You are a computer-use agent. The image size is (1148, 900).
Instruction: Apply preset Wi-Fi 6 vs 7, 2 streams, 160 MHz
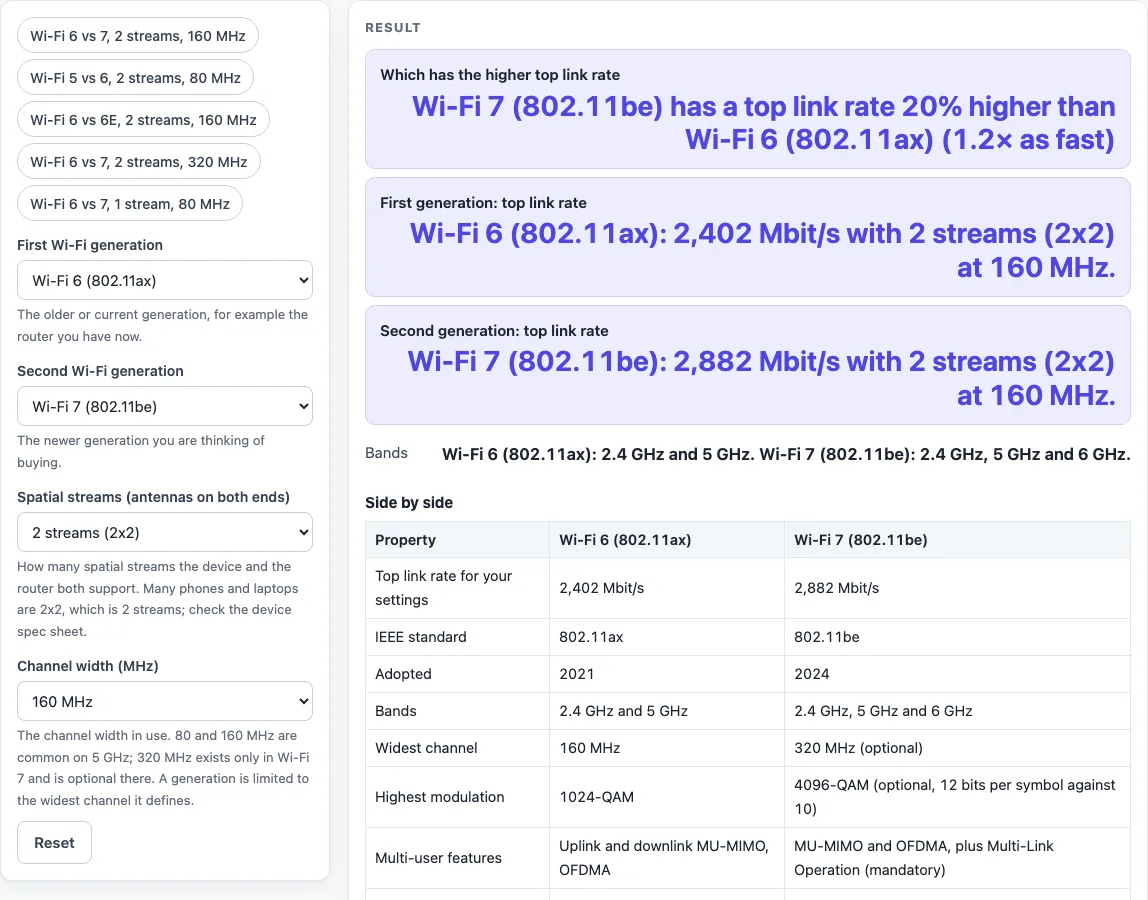point(138,36)
